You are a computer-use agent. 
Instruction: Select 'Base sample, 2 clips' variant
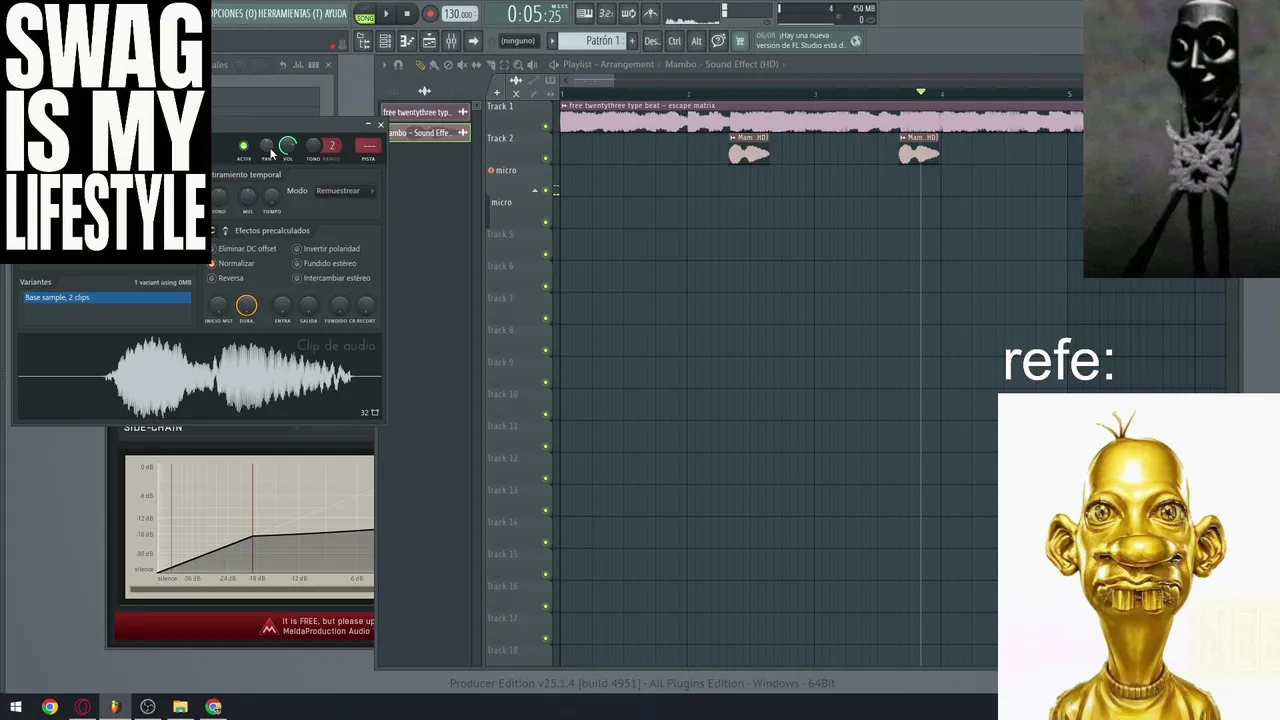click(x=106, y=298)
